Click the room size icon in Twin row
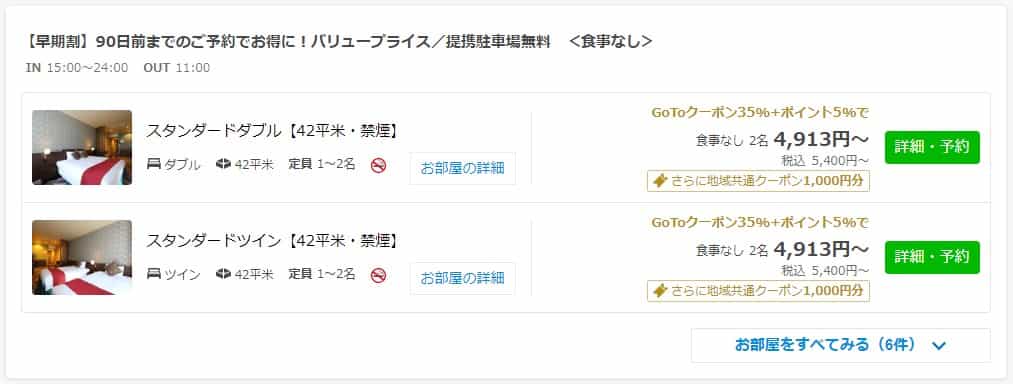1013x384 pixels. coord(224,275)
